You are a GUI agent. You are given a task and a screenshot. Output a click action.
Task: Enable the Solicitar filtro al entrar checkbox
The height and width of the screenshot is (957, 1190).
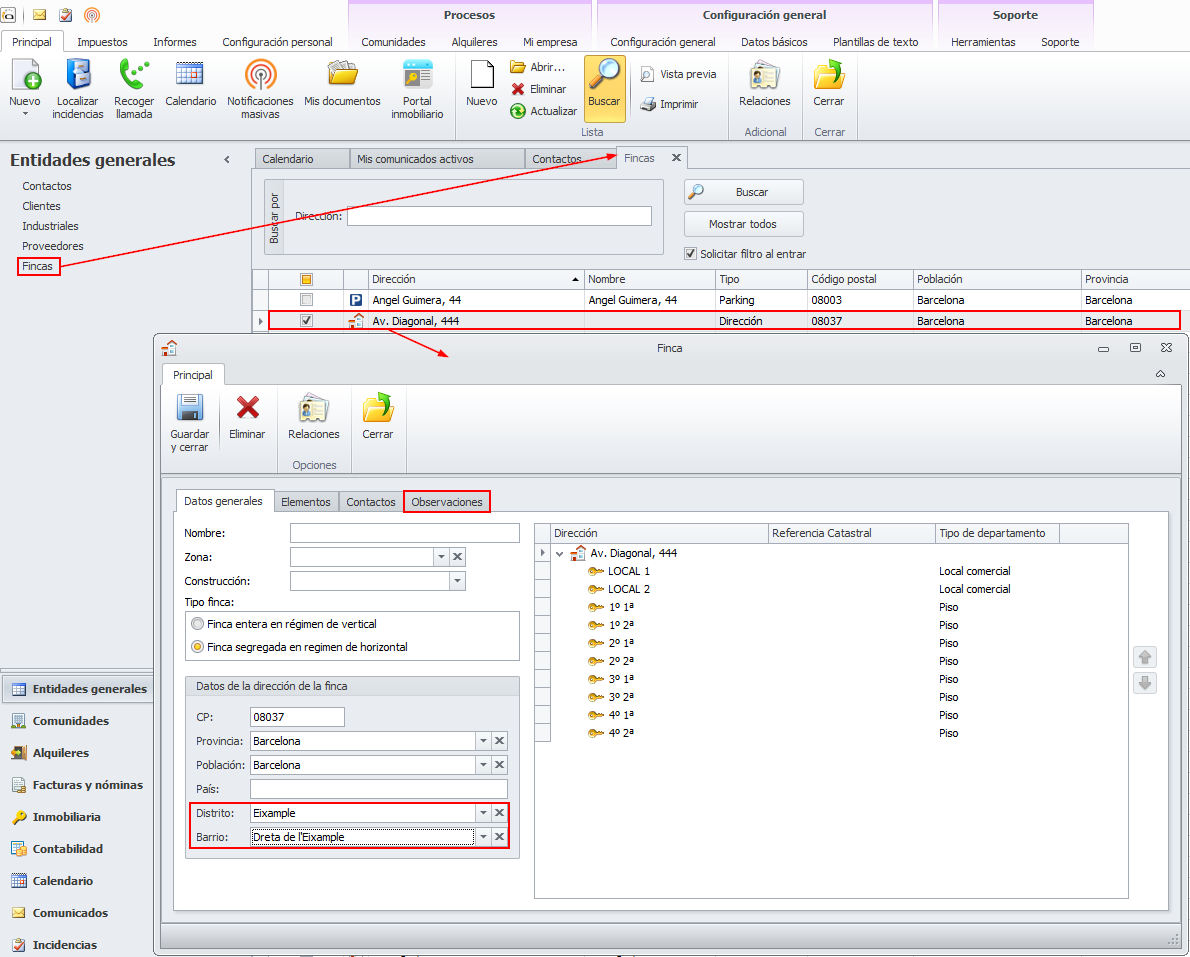(x=690, y=254)
